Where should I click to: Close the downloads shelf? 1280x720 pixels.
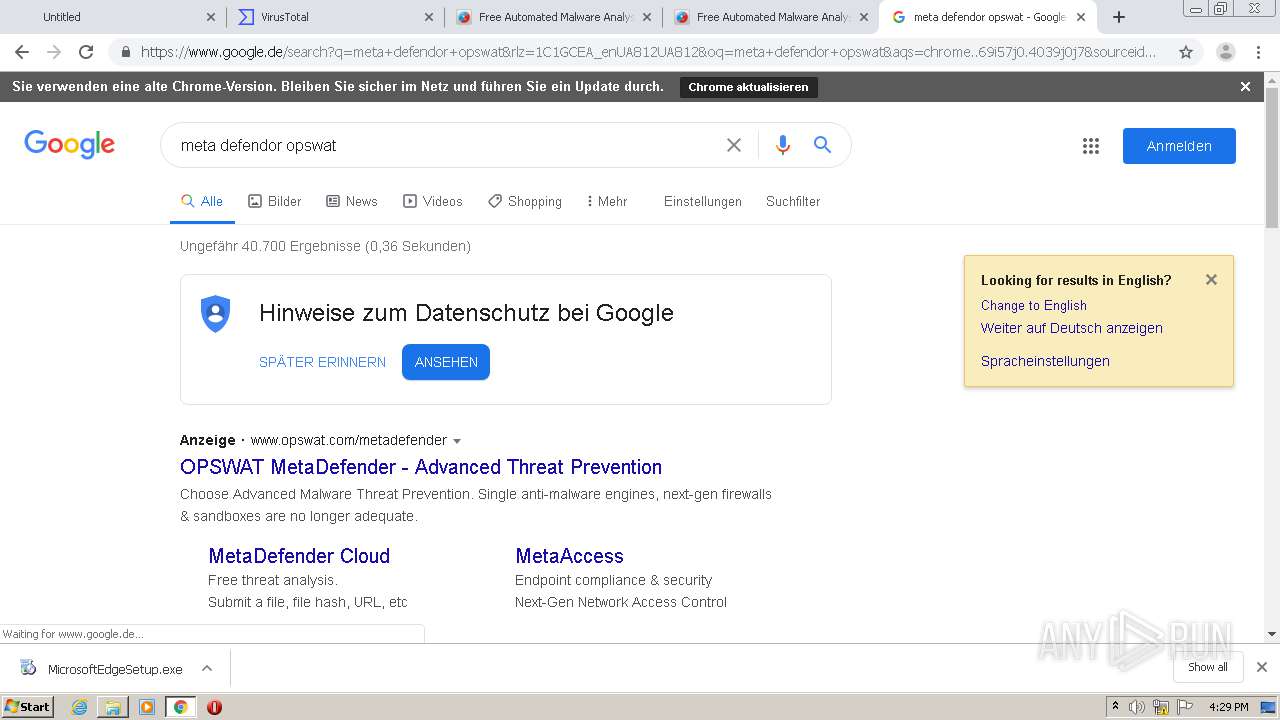1262,667
